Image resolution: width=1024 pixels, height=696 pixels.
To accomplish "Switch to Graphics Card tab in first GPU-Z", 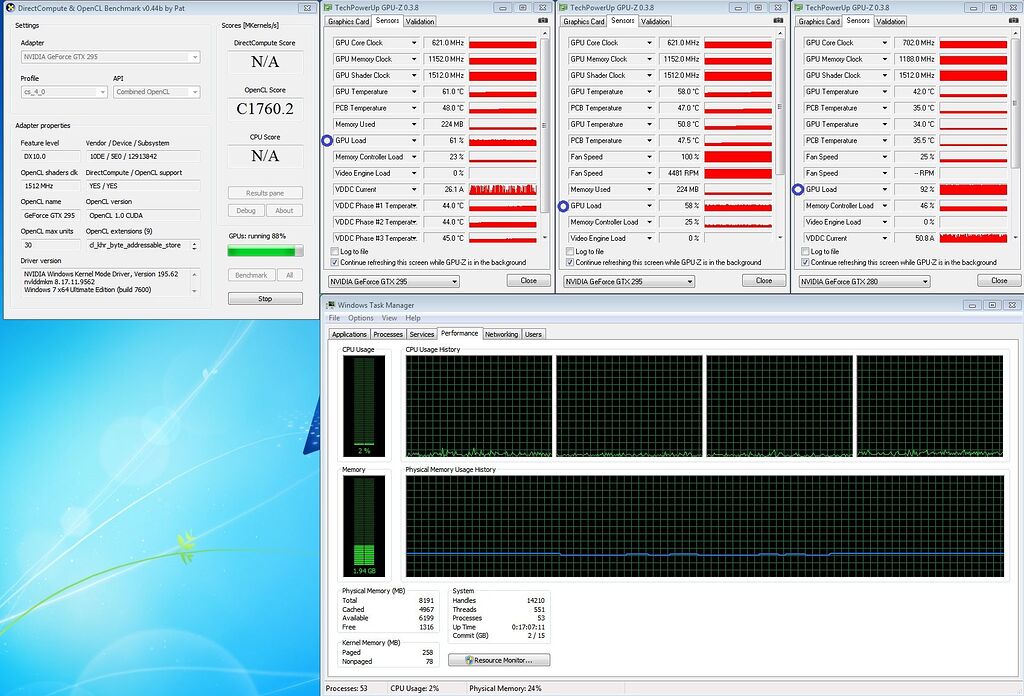I will [349, 22].
